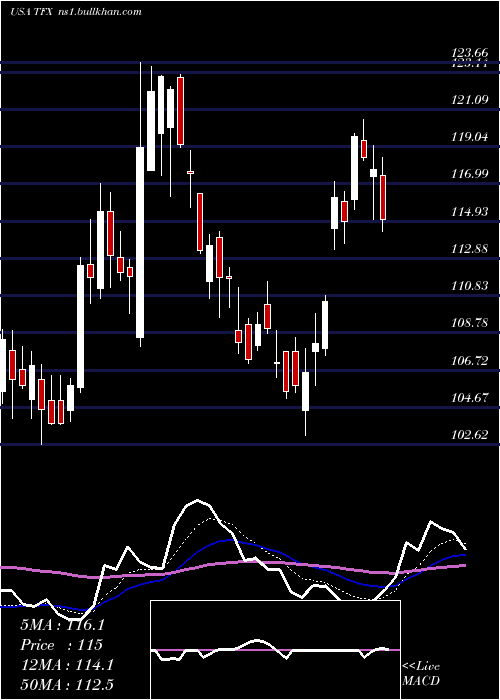Click the 119.04 price level label
The width and height of the screenshot is (500, 700).
point(470,137)
